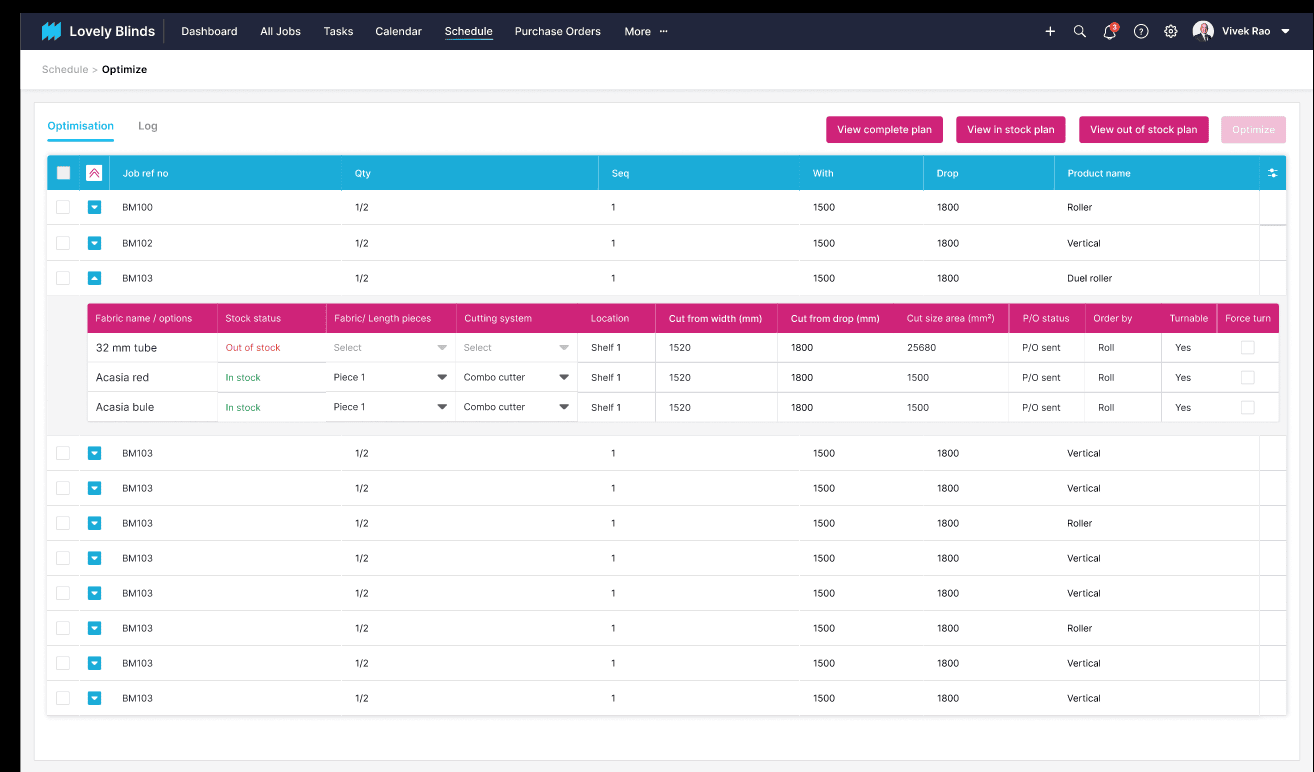Select the checkbox for job BM100
The height and width of the screenshot is (772, 1314).
(x=63, y=207)
